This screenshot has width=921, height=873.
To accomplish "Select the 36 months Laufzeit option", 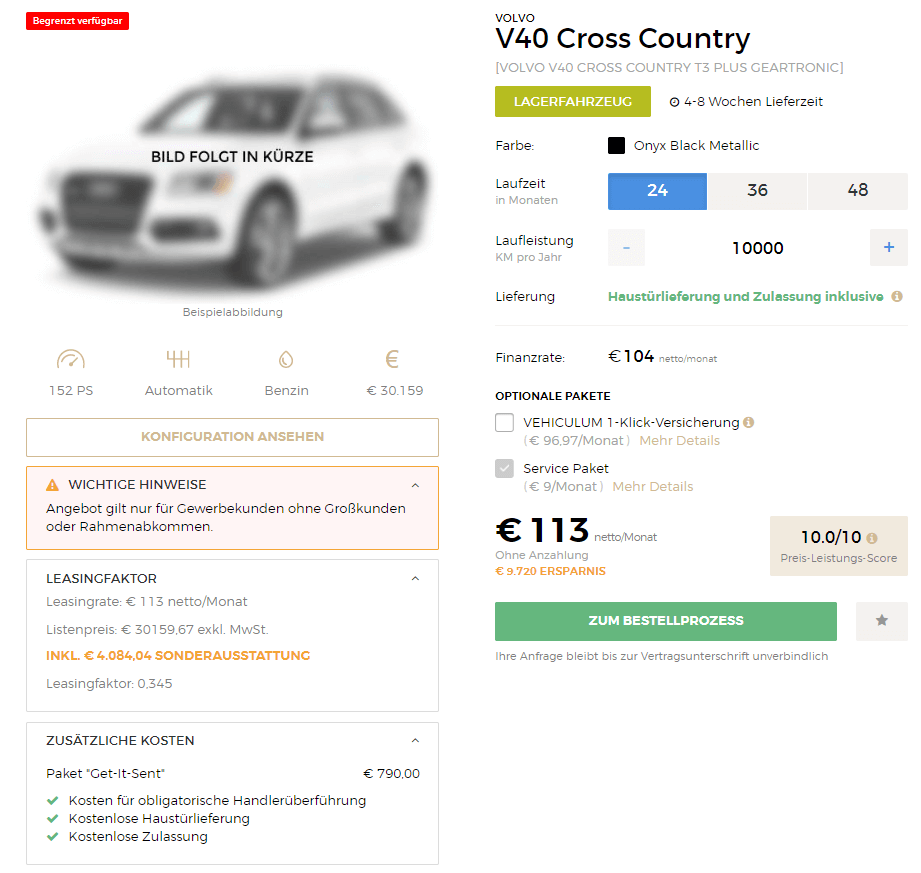I will 757,191.
